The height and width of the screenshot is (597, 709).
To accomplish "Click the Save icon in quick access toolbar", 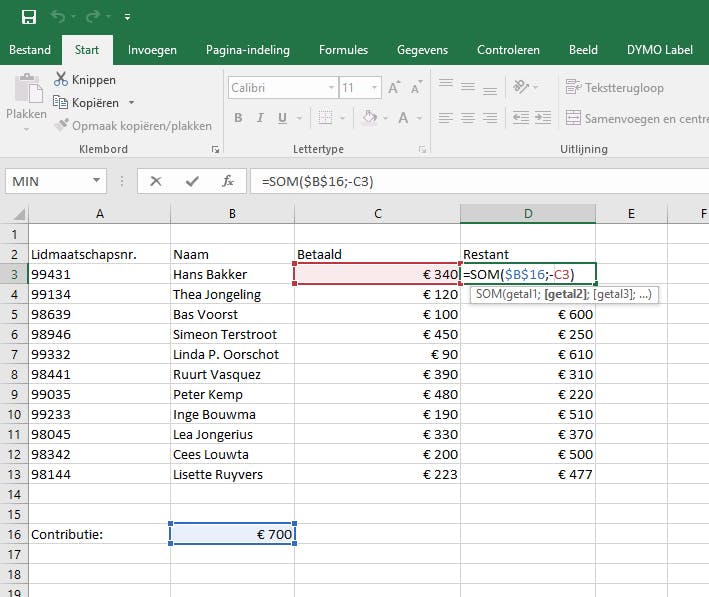I will click(28, 17).
